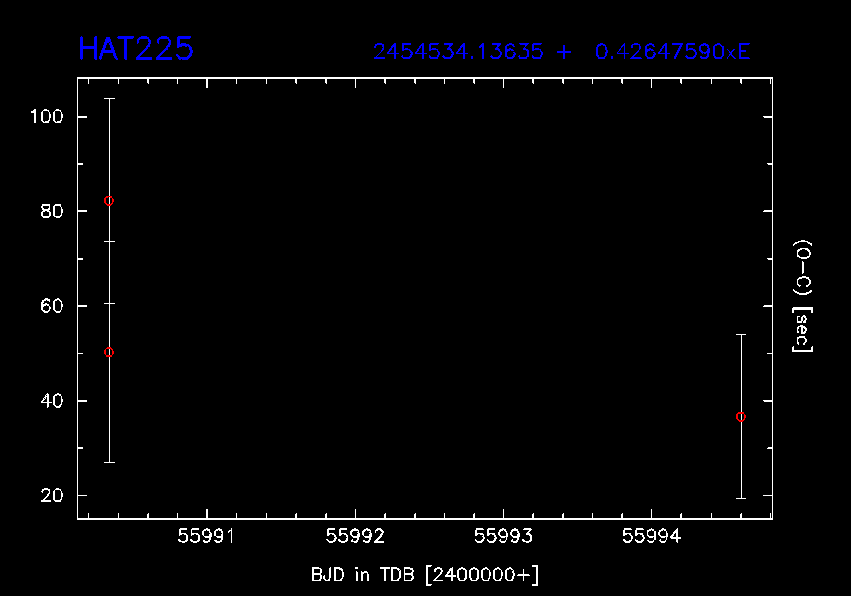Click the x-axis tick label 55991
Image resolution: width=851 pixels, height=596 pixels.
tap(206, 537)
